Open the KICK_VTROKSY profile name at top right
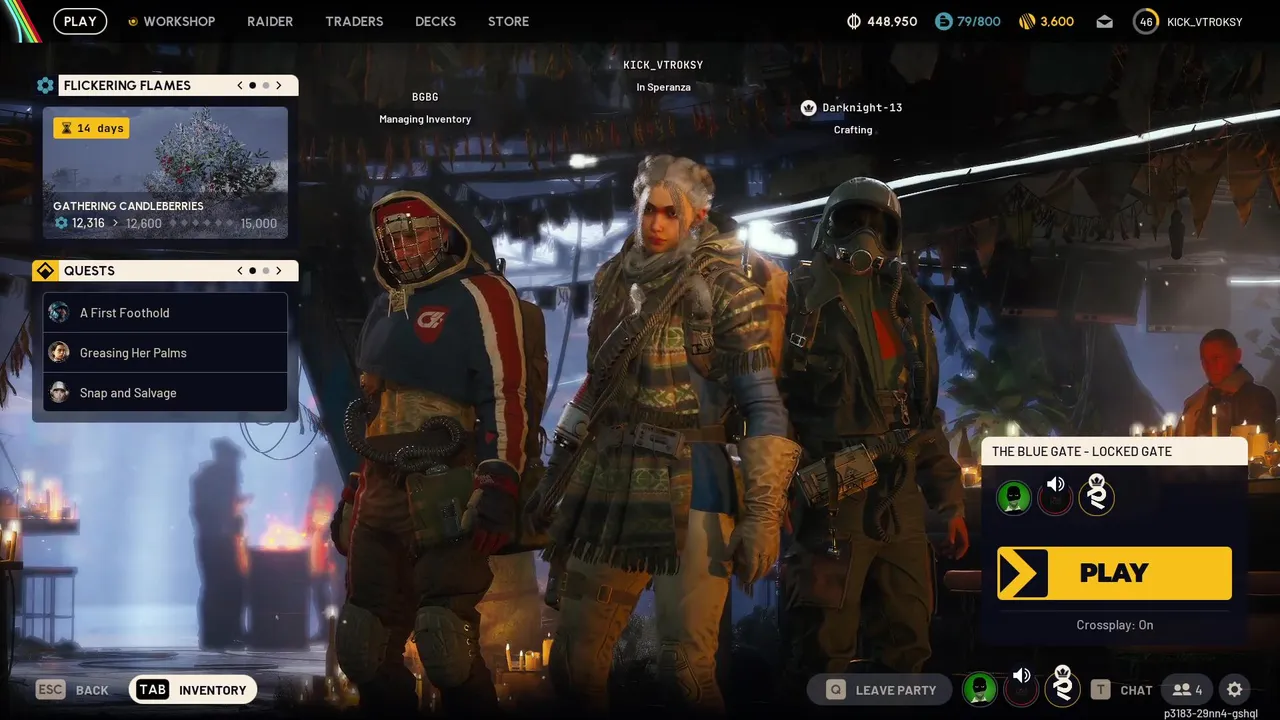Viewport: 1280px width, 720px height. [x=1204, y=21]
